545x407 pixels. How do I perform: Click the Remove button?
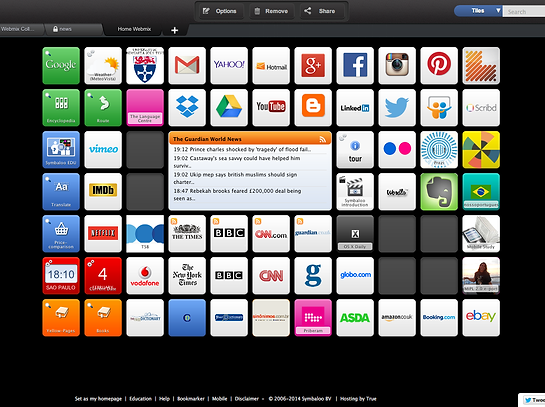tap(271, 11)
